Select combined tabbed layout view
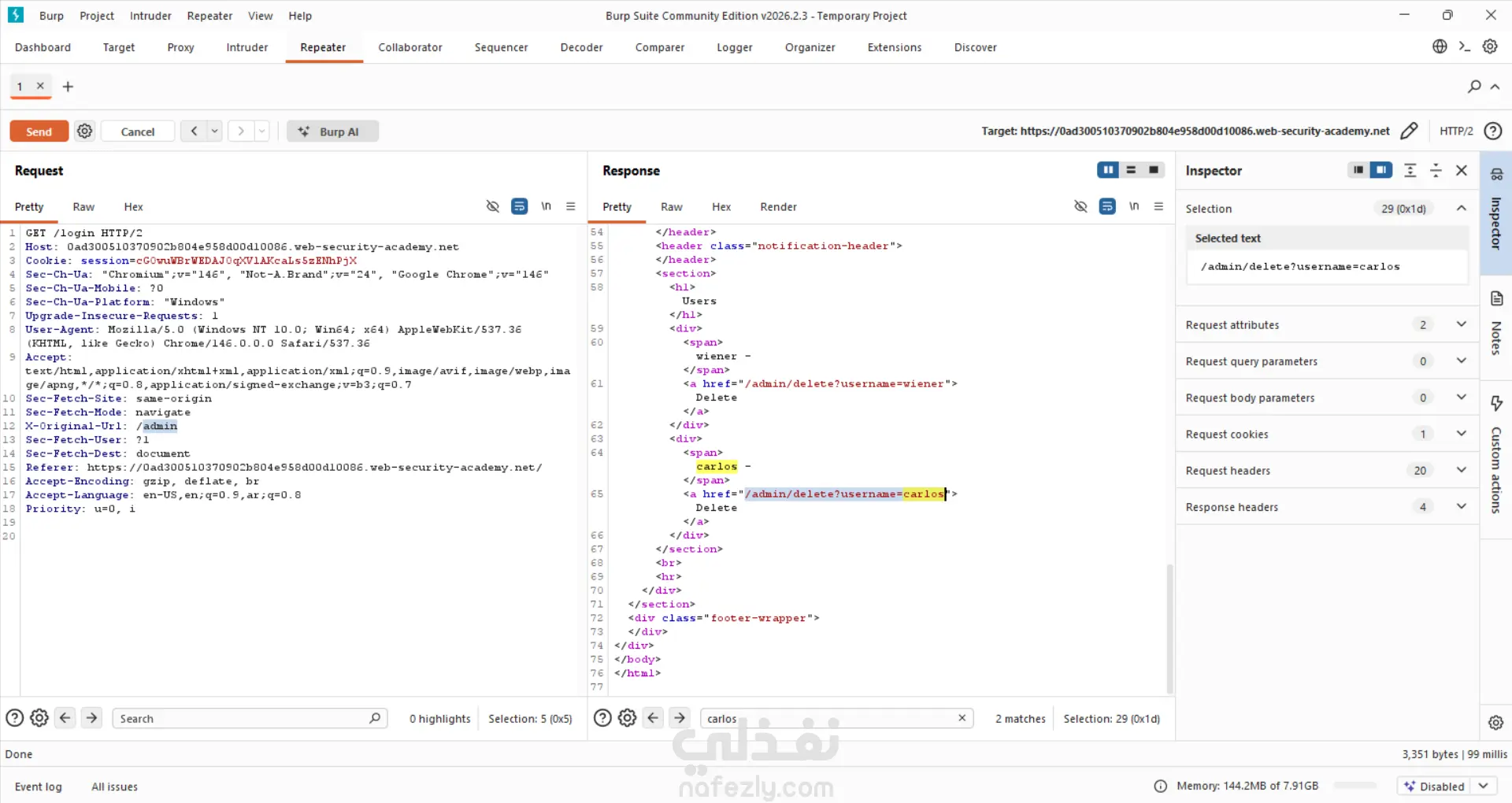 point(1154,170)
